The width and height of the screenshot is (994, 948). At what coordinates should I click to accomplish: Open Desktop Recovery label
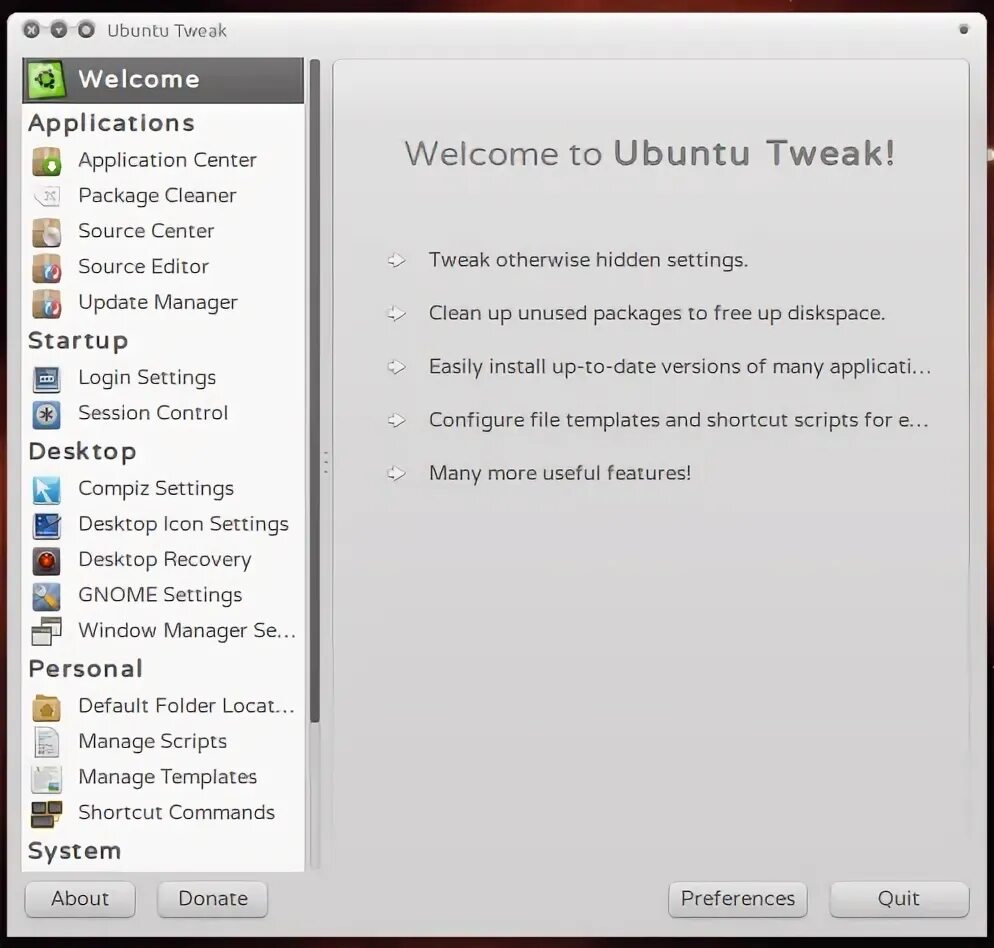pos(165,559)
